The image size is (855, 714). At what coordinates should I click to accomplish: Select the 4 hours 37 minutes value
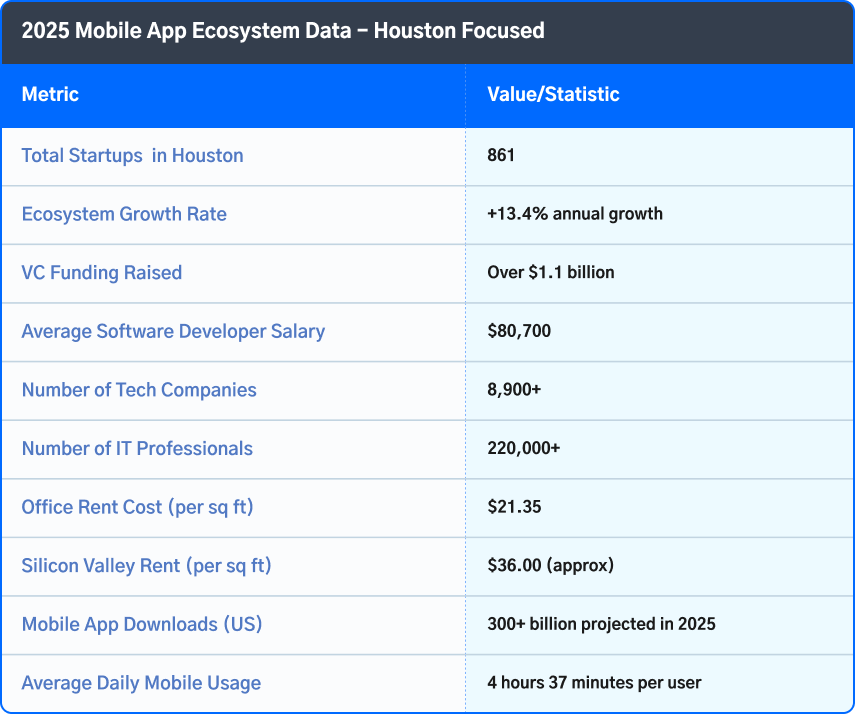click(594, 683)
